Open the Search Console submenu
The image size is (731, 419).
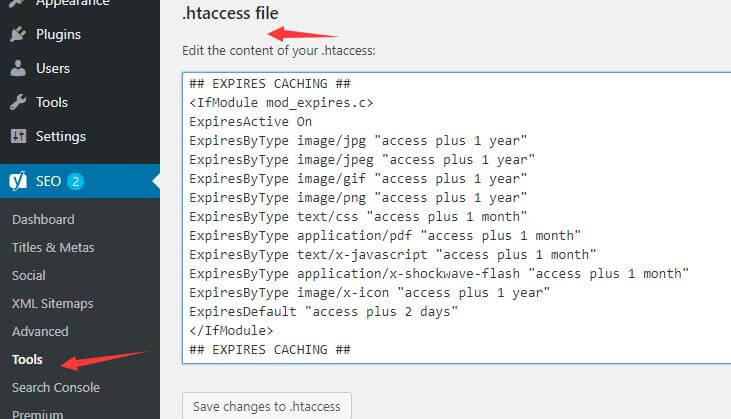pos(56,387)
